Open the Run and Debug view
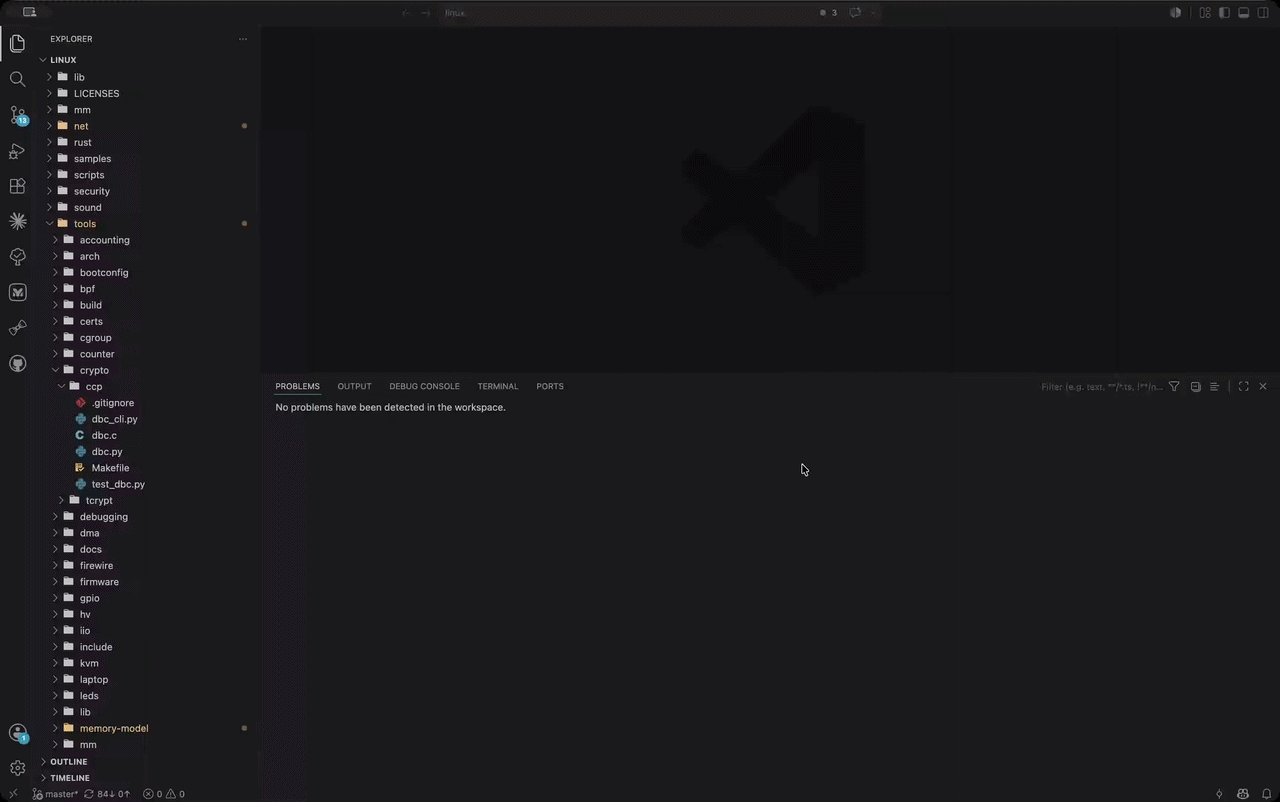1280x802 pixels. [17, 151]
